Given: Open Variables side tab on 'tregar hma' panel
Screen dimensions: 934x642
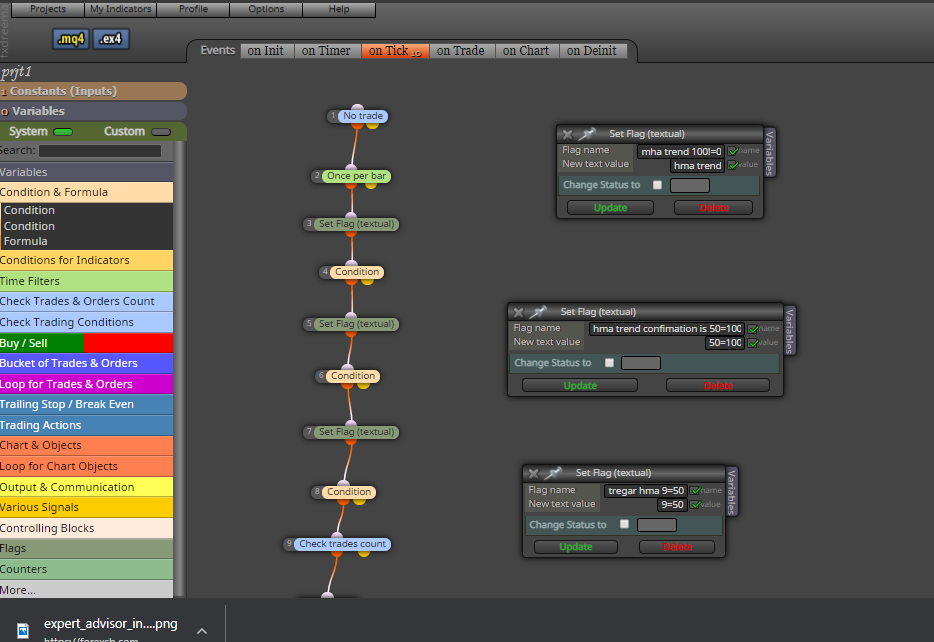Looking at the screenshot, I should [731, 491].
